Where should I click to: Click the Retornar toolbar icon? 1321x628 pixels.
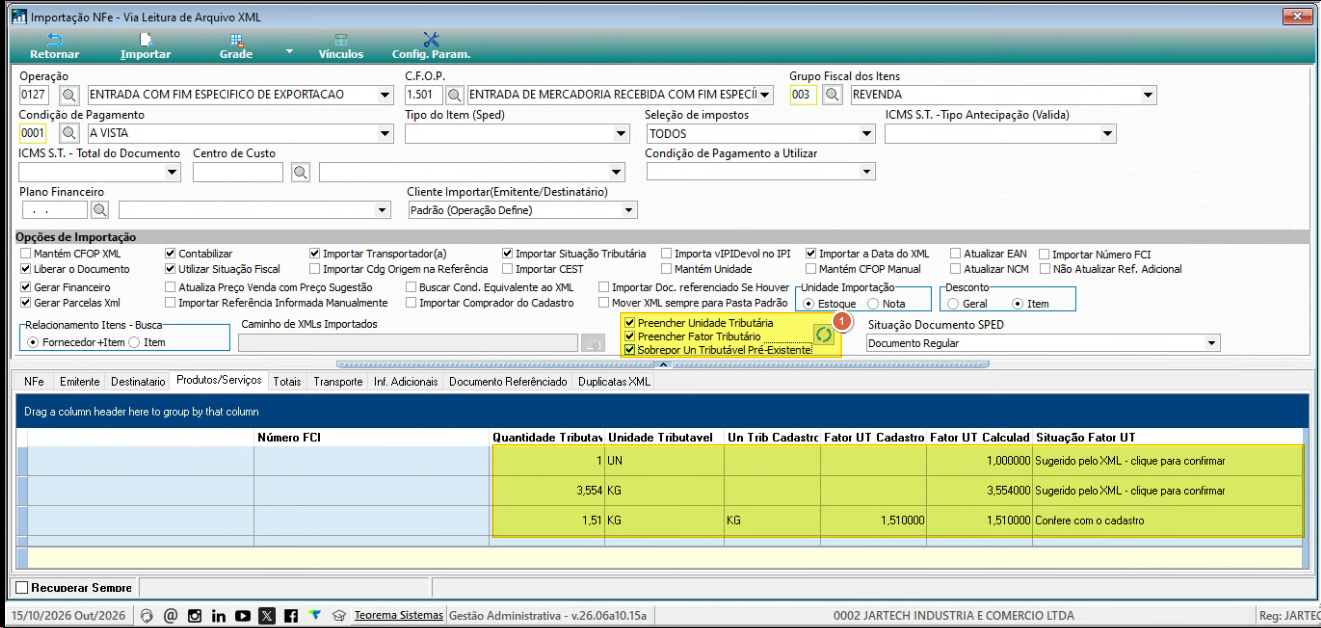pos(55,40)
